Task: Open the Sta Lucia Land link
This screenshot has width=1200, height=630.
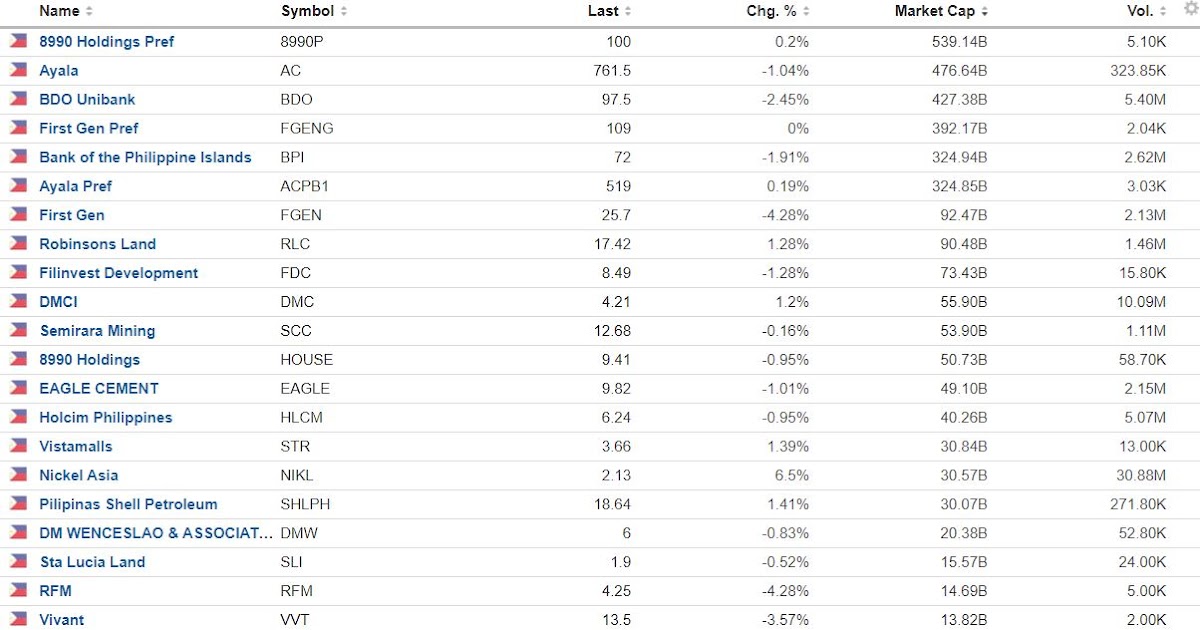Action: (x=92, y=562)
